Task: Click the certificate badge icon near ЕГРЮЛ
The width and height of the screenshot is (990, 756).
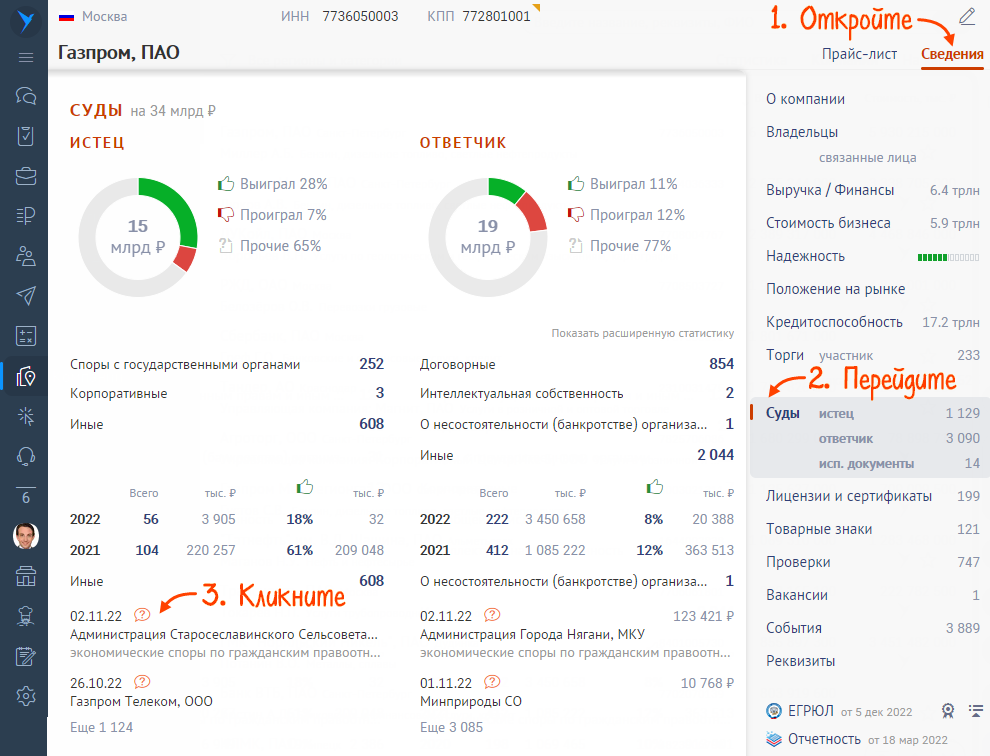Action: tap(948, 711)
